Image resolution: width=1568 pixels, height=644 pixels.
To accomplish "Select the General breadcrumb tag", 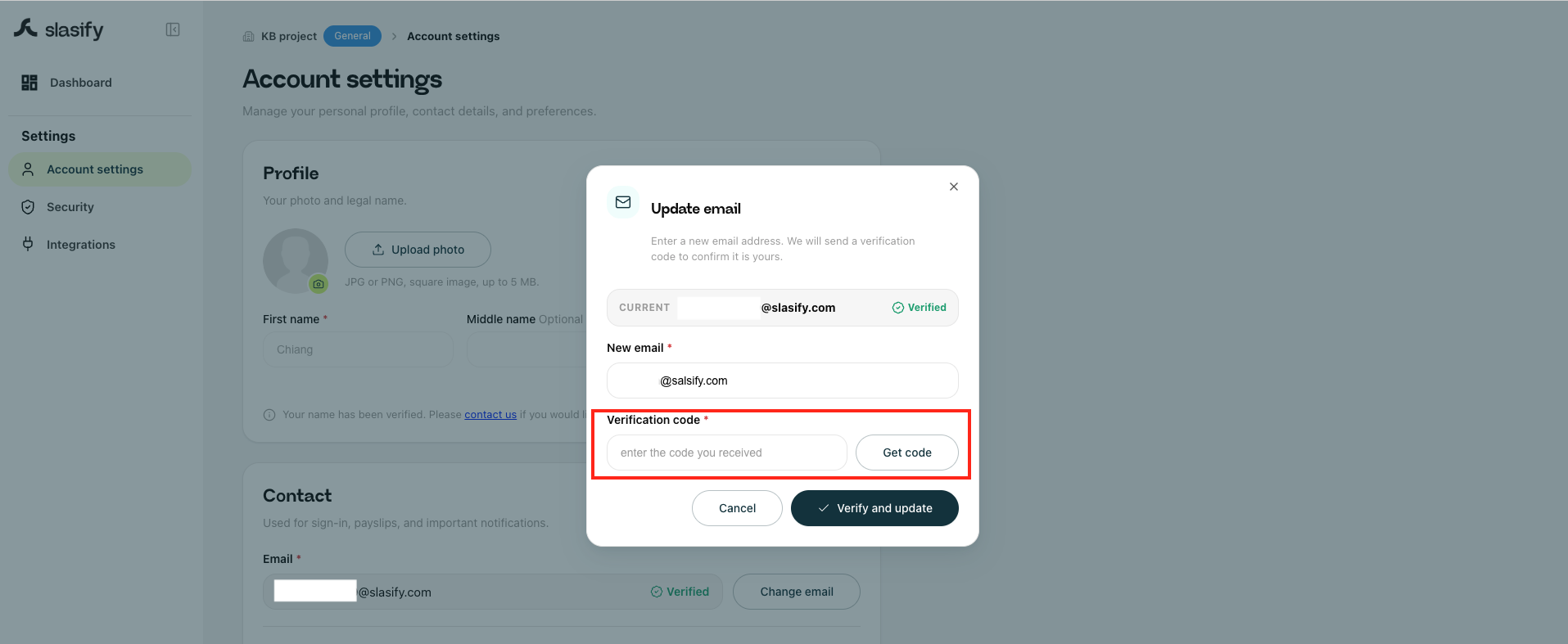I will 352,36.
